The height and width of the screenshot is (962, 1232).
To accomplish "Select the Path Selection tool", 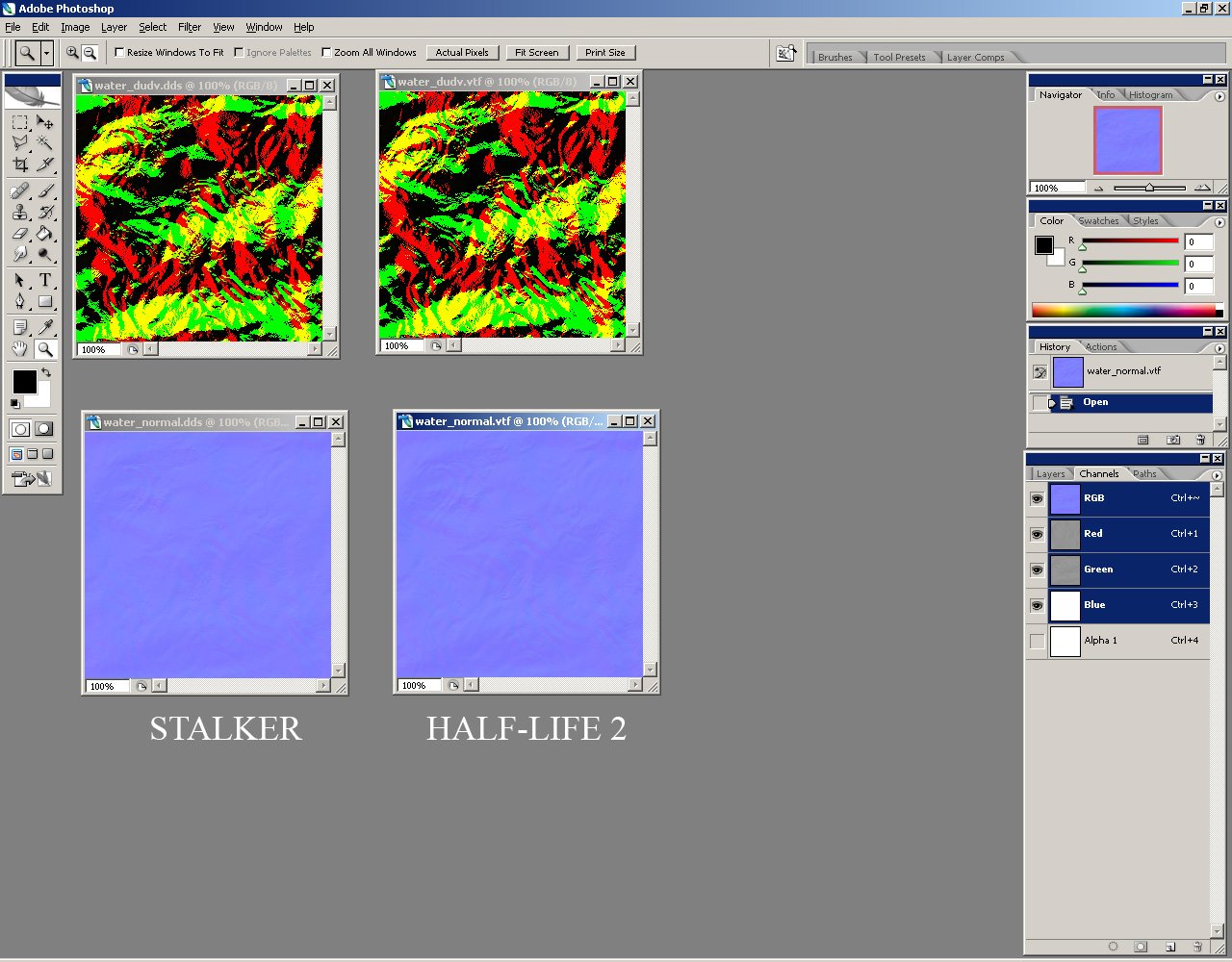I will [20, 280].
